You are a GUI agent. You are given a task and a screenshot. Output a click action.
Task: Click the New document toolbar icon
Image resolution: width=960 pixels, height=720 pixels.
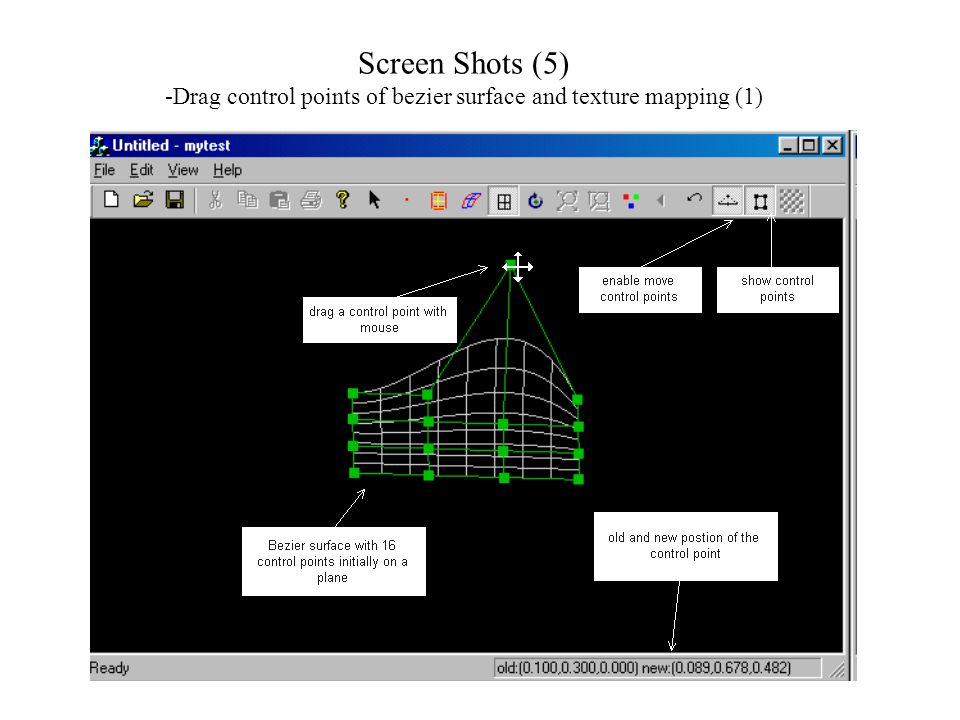click(x=111, y=200)
